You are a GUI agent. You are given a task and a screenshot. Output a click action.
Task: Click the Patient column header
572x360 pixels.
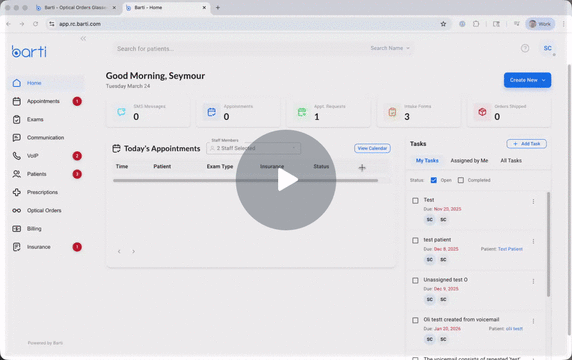162,166
